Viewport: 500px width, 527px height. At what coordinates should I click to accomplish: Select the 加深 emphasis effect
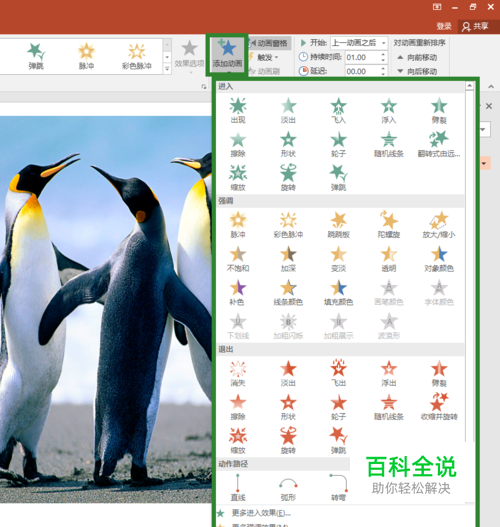pos(288,259)
